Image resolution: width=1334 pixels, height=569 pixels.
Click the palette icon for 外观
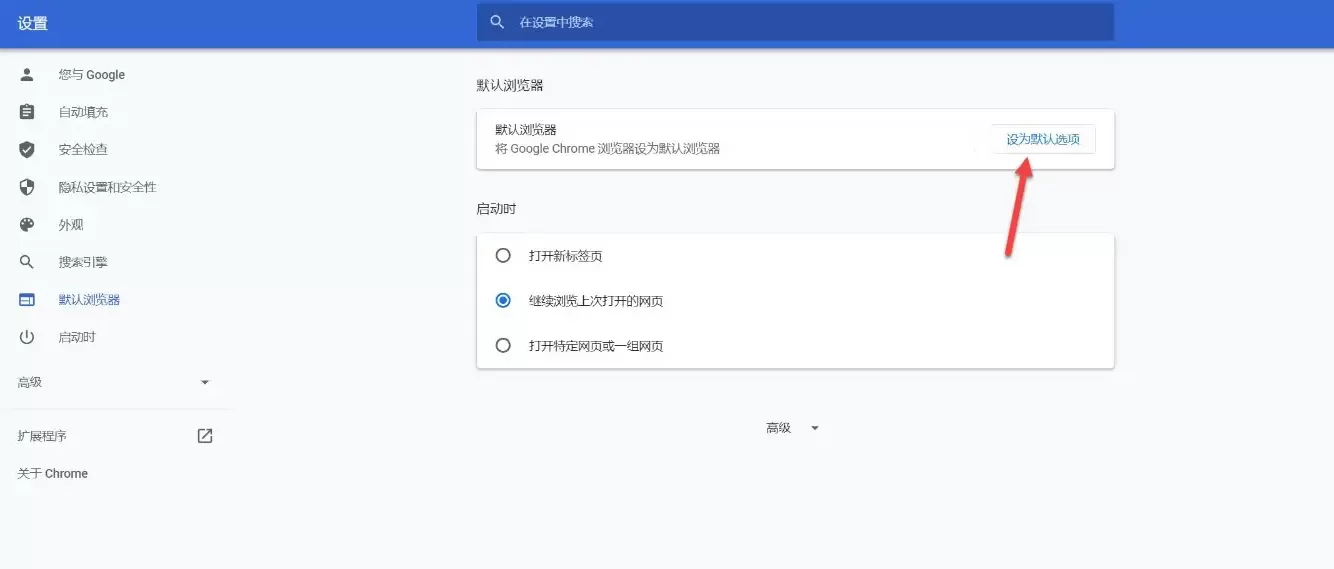pos(27,225)
